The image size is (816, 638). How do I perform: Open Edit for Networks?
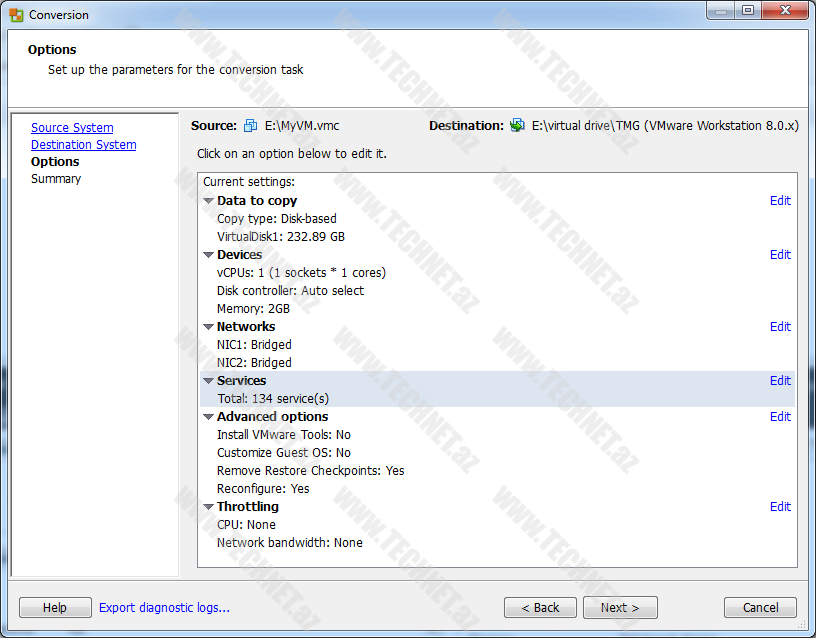780,327
